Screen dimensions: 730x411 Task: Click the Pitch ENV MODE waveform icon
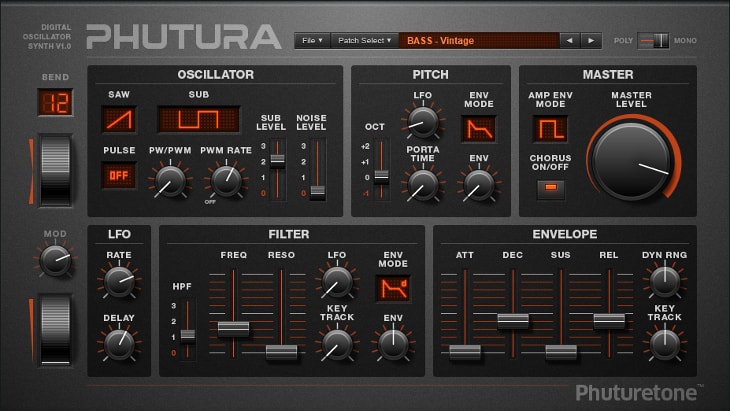point(479,129)
